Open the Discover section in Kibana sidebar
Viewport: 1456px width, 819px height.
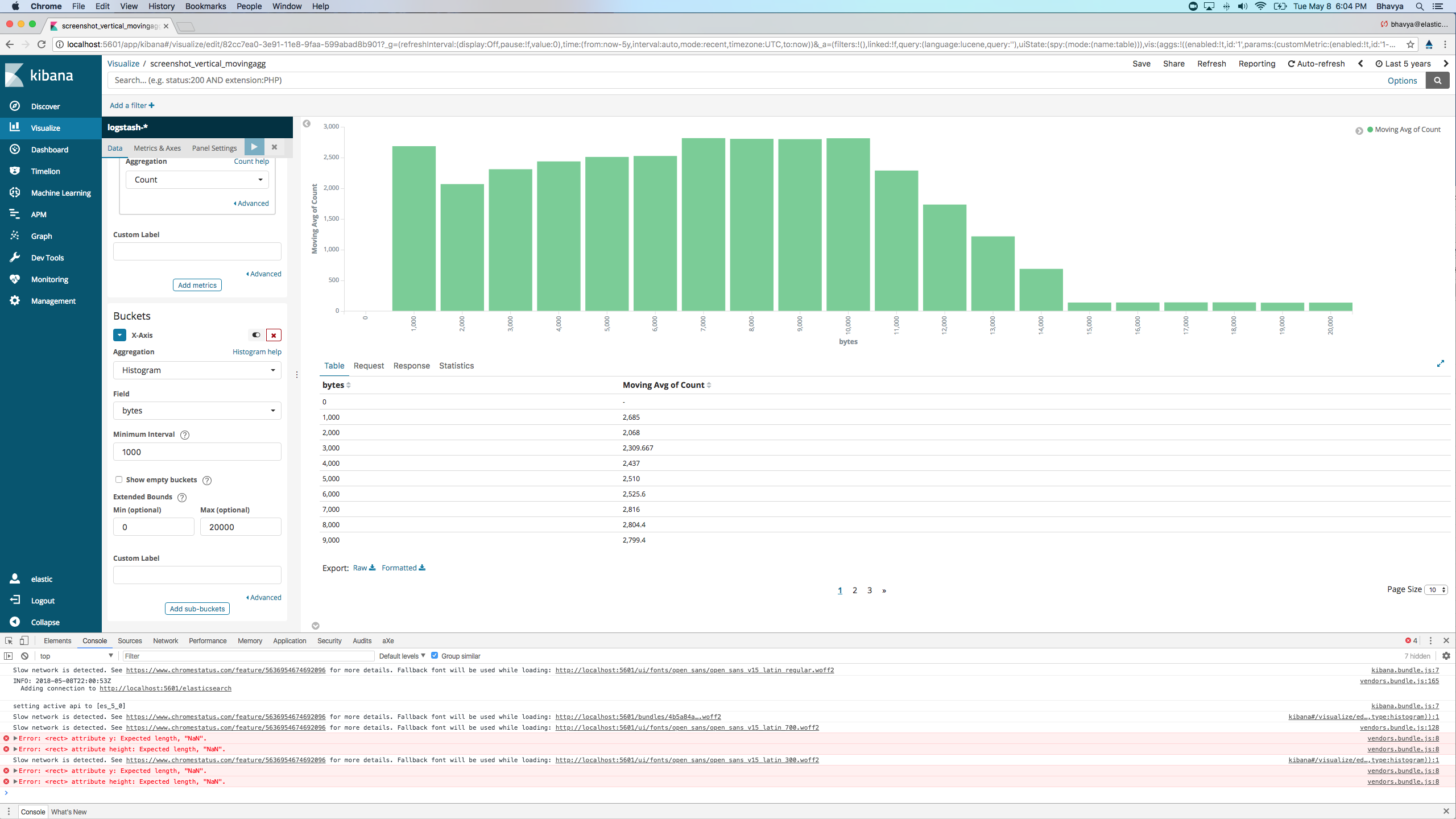click(45, 106)
